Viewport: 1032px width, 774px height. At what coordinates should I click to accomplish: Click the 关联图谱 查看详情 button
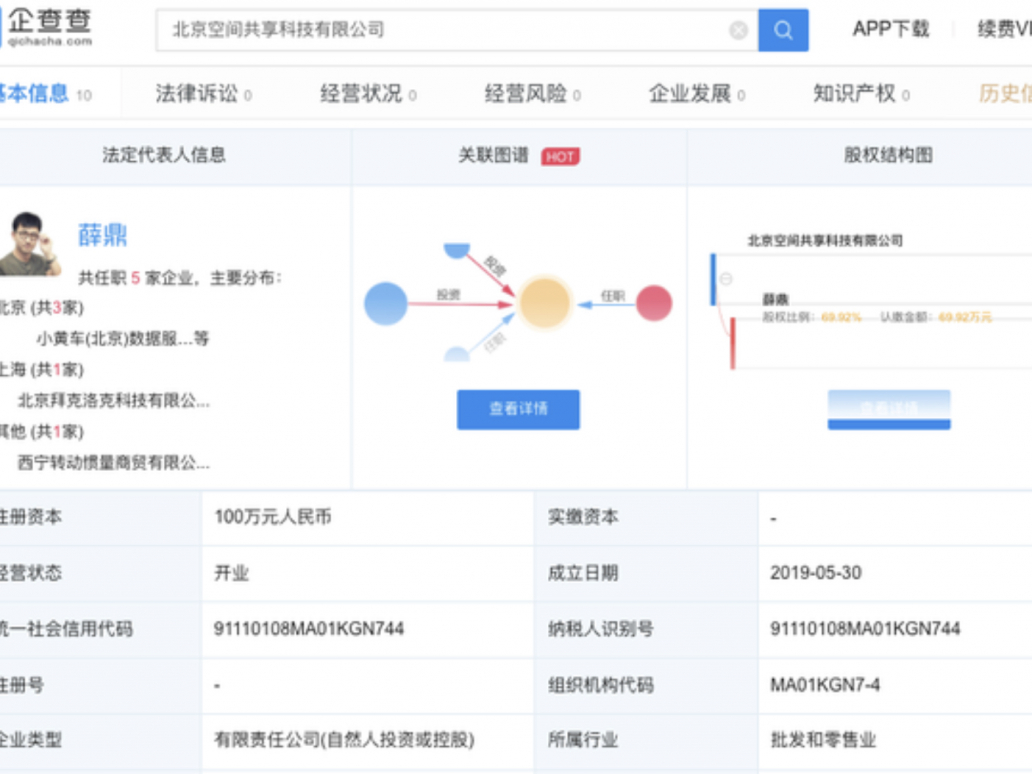(x=519, y=409)
